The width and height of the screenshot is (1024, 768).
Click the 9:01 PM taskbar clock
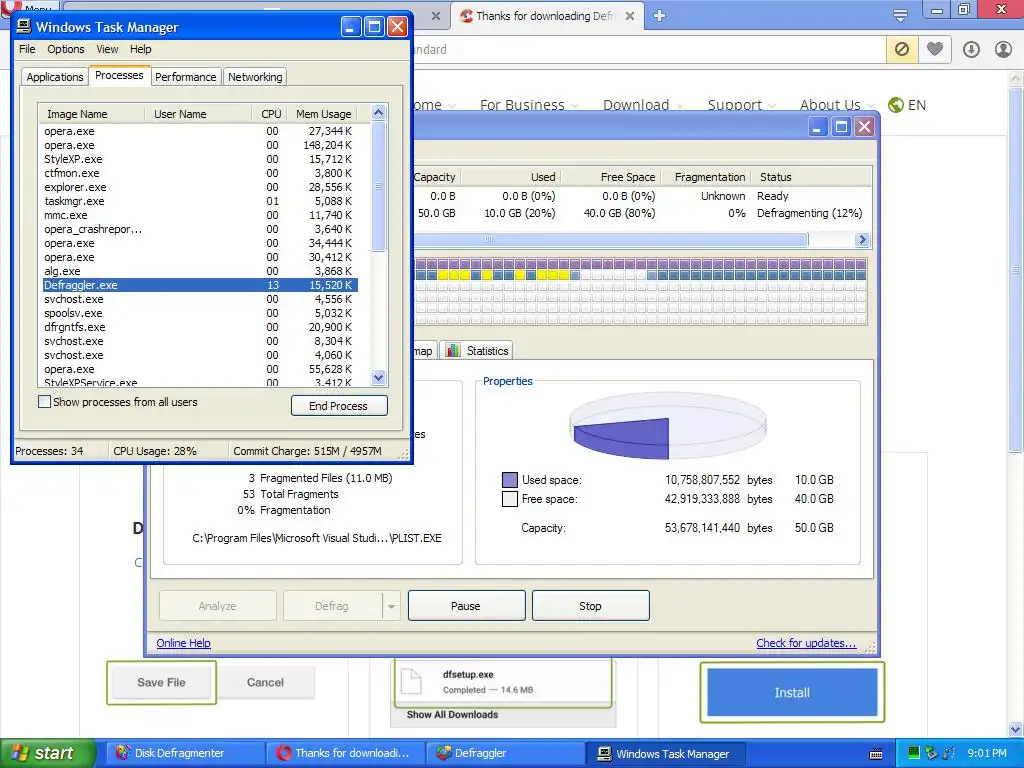click(x=987, y=753)
